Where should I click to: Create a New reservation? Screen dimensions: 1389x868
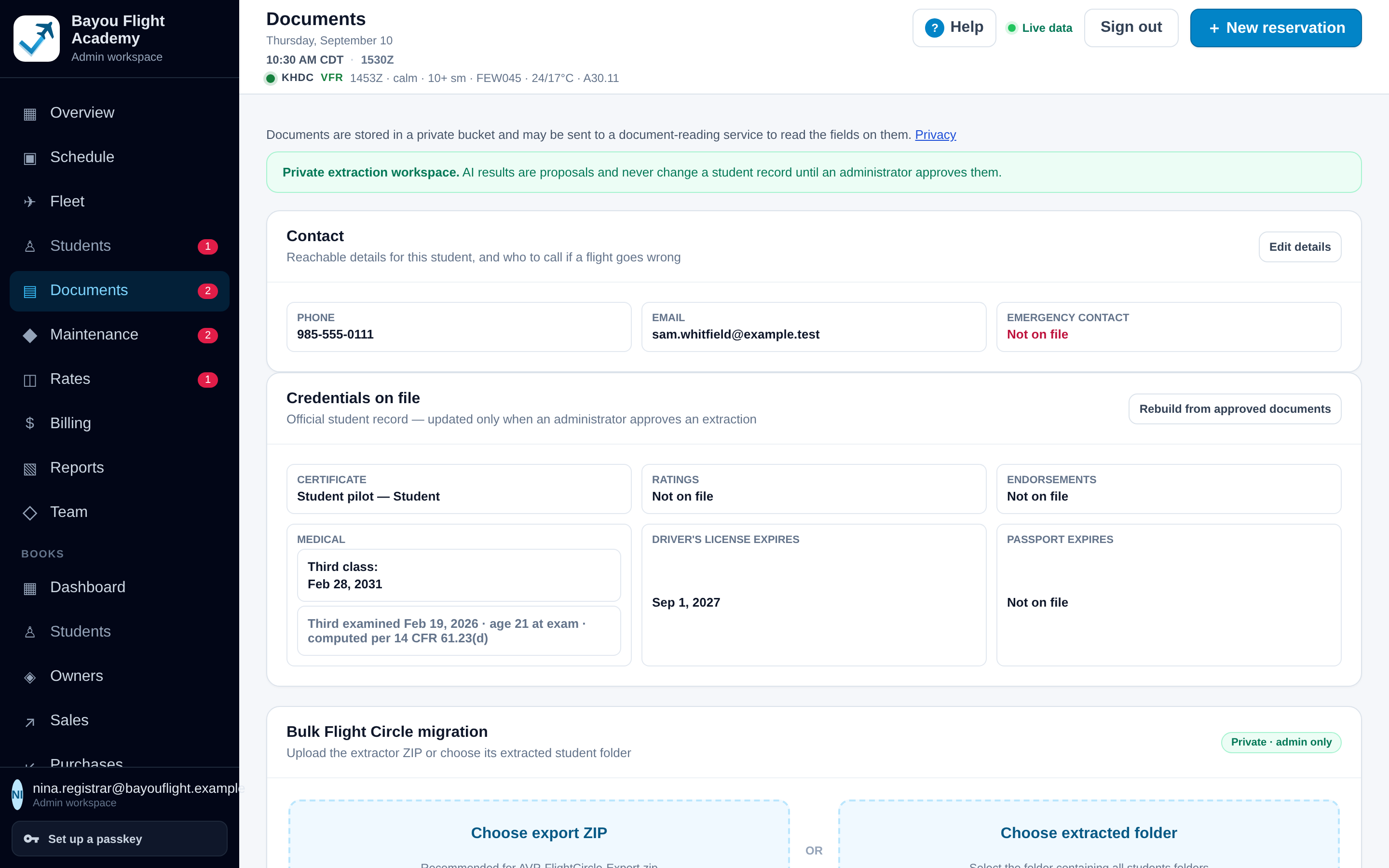pyautogui.click(x=1275, y=27)
